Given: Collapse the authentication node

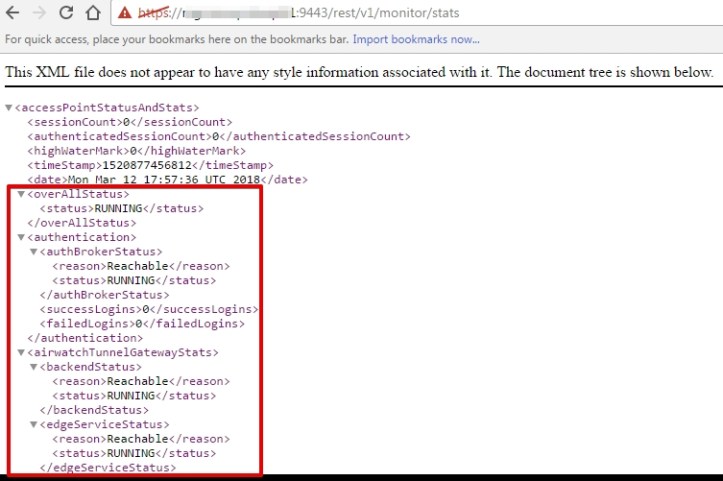Looking at the screenshot, I should click(x=21, y=238).
